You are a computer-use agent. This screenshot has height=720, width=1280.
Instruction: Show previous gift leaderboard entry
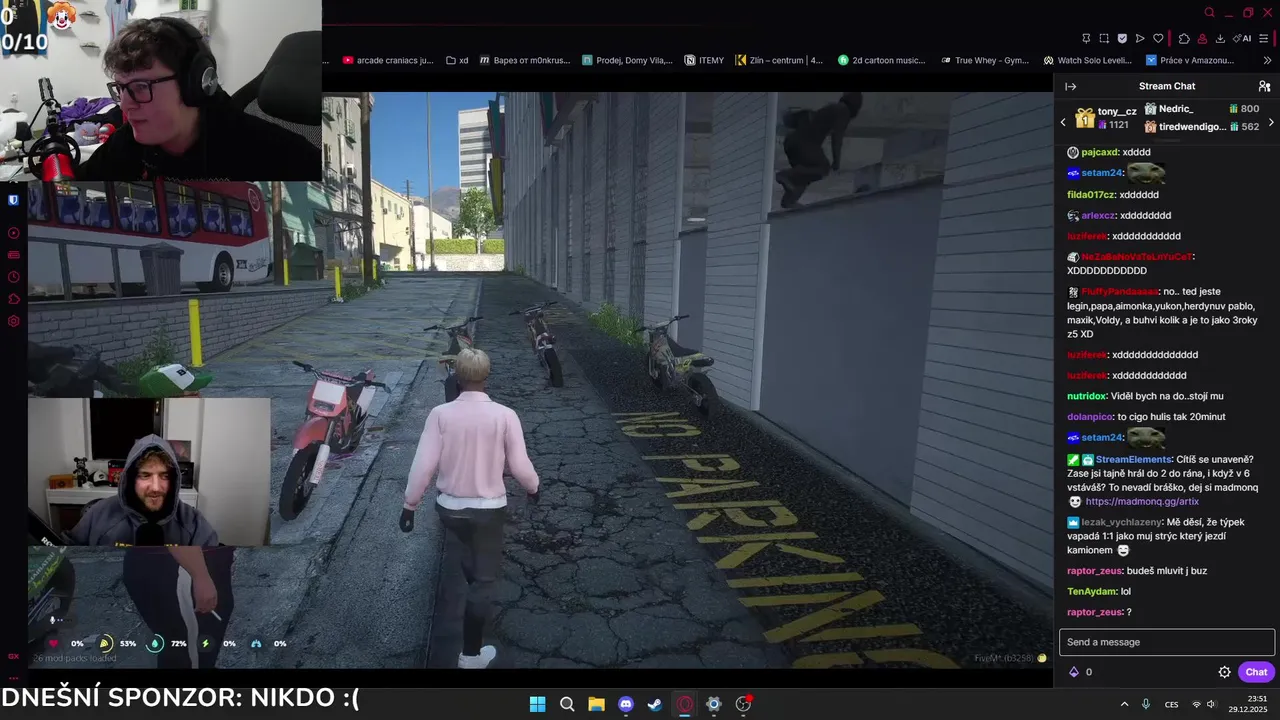(x=1063, y=121)
